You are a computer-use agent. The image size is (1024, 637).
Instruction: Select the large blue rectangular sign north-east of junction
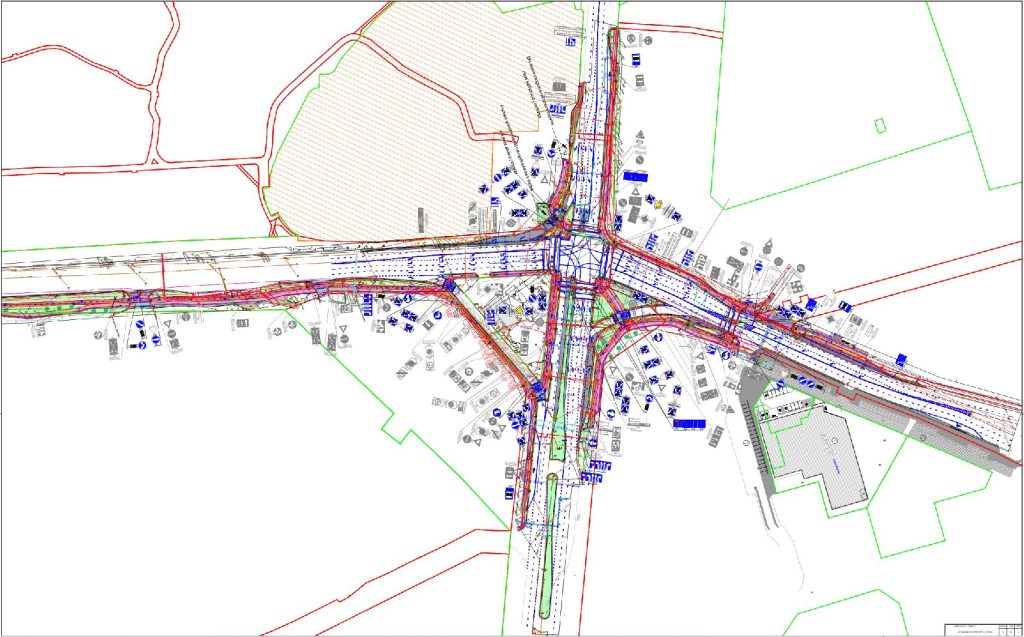pos(635,176)
